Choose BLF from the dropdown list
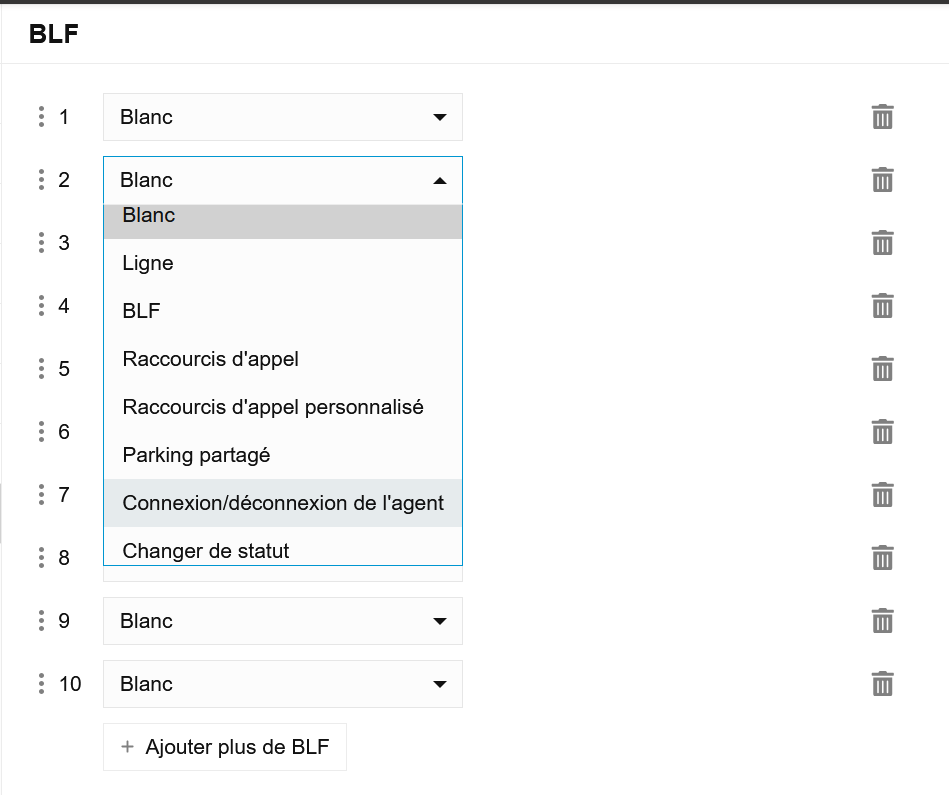 tap(141, 311)
